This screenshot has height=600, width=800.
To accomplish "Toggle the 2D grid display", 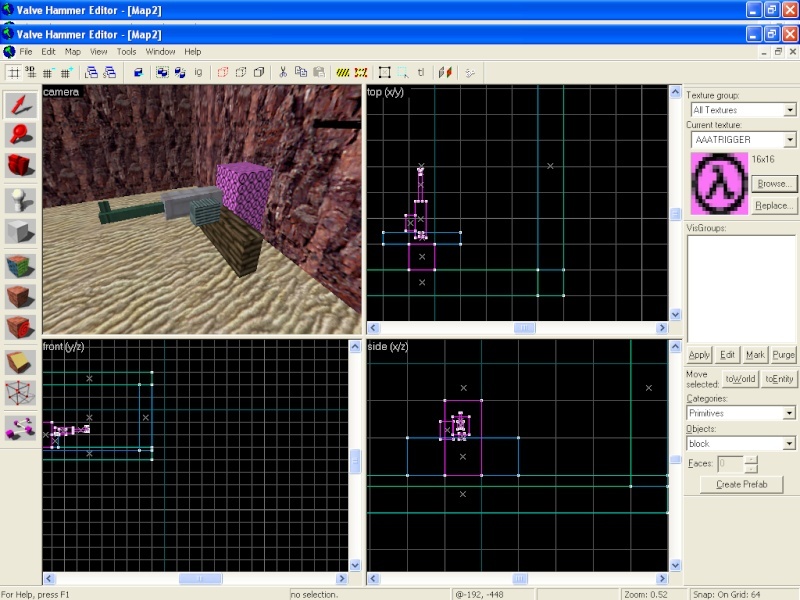I will pyautogui.click(x=14, y=72).
